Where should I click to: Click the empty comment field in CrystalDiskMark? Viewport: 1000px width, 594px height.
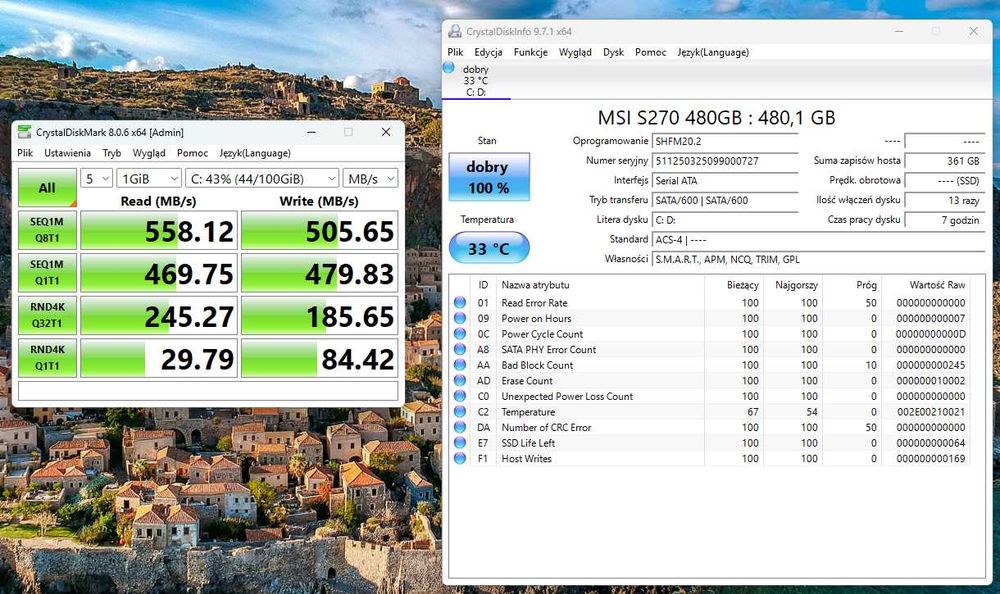[x=208, y=390]
